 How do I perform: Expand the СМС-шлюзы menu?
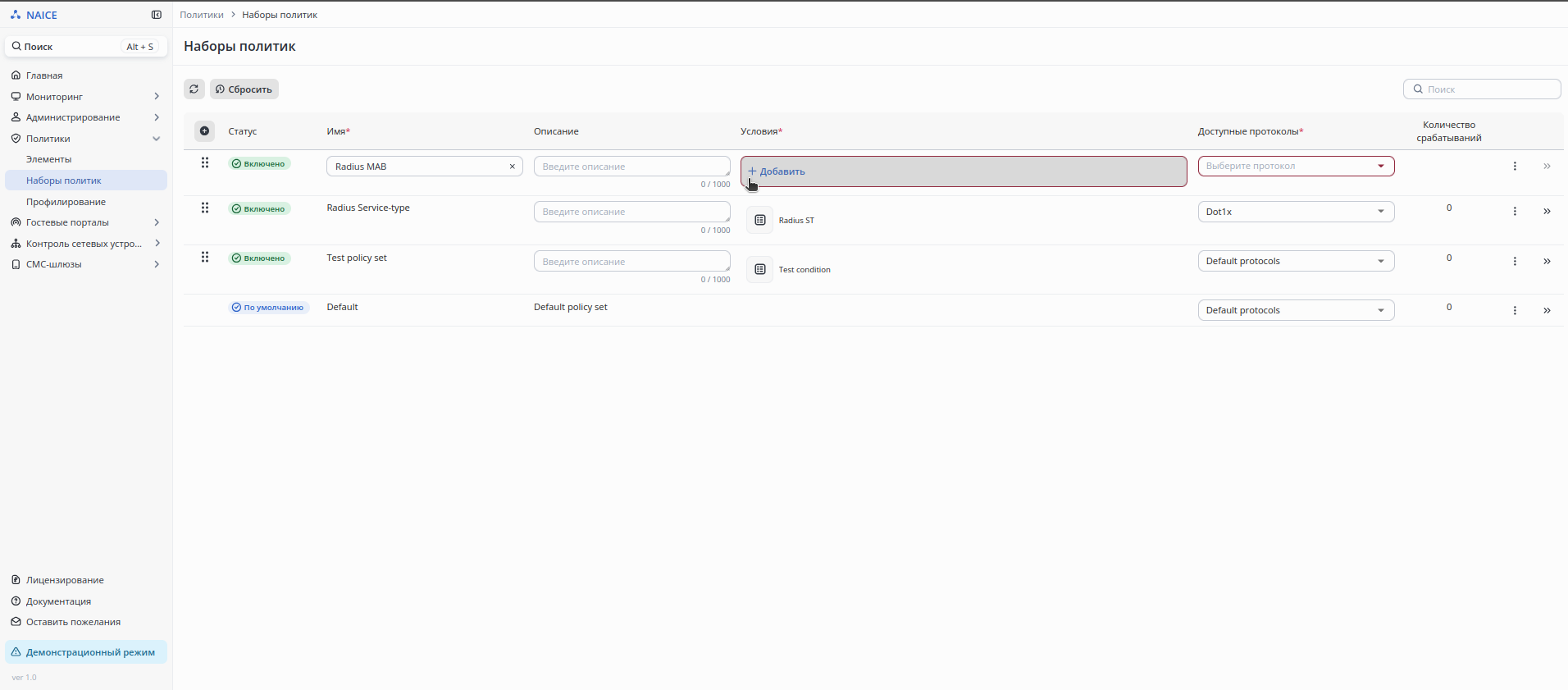point(86,264)
